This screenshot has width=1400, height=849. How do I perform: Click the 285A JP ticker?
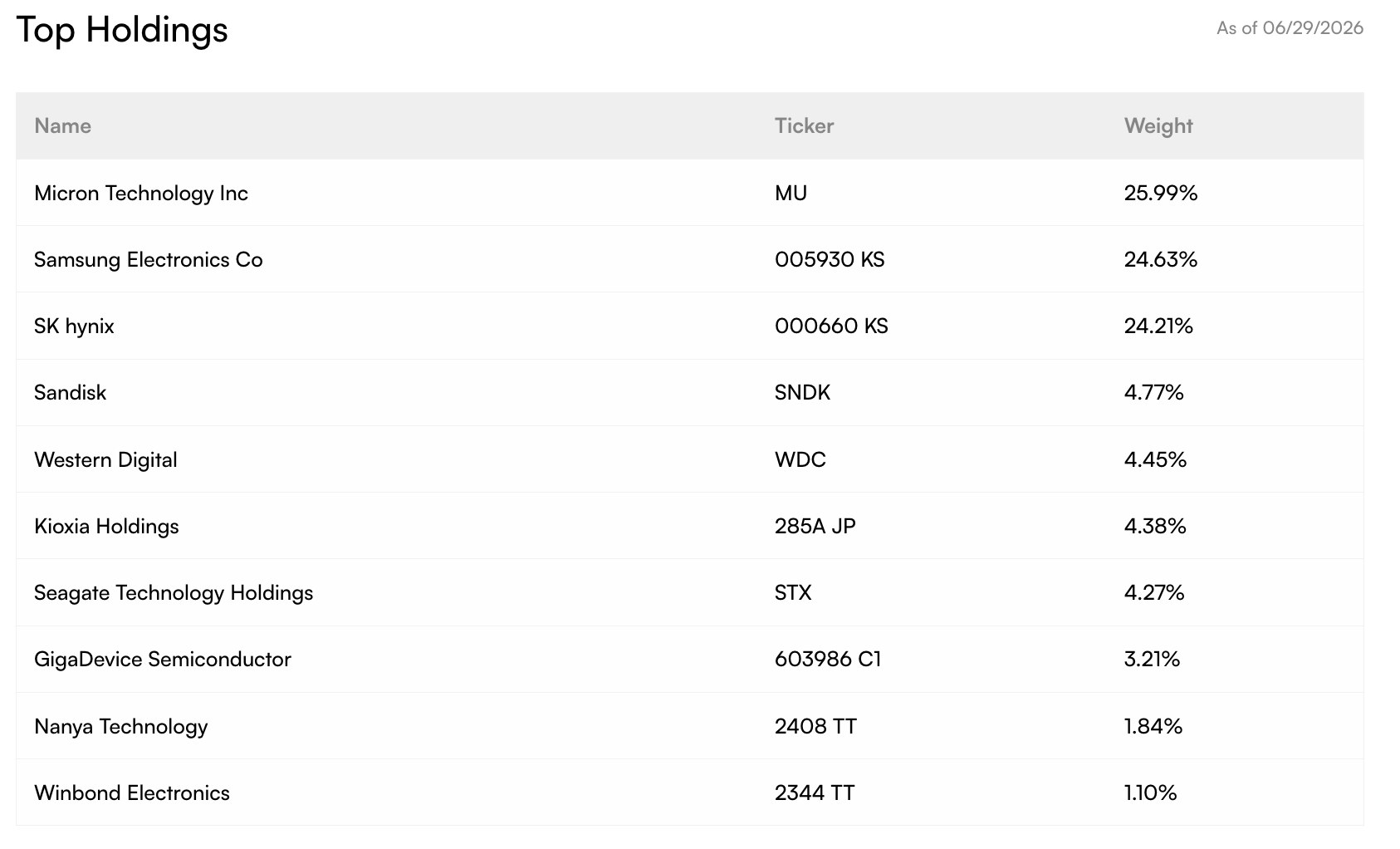(815, 526)
